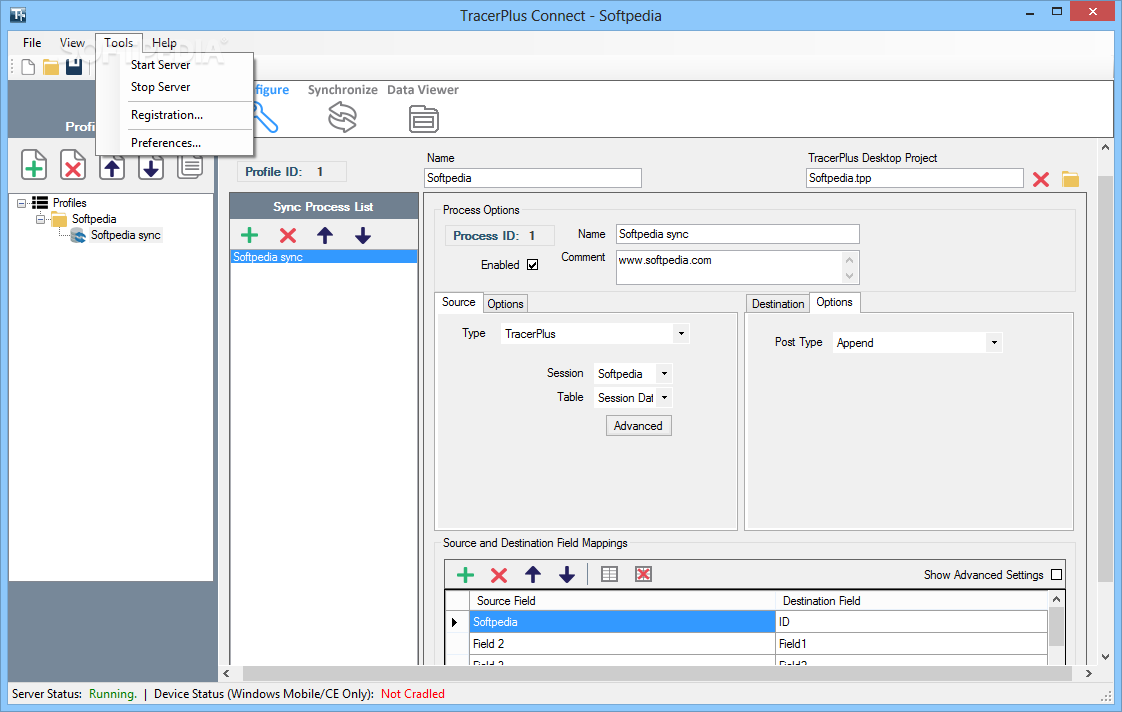Open the source Type dropdown
The image size is (1122, 712).
[681, 333]
